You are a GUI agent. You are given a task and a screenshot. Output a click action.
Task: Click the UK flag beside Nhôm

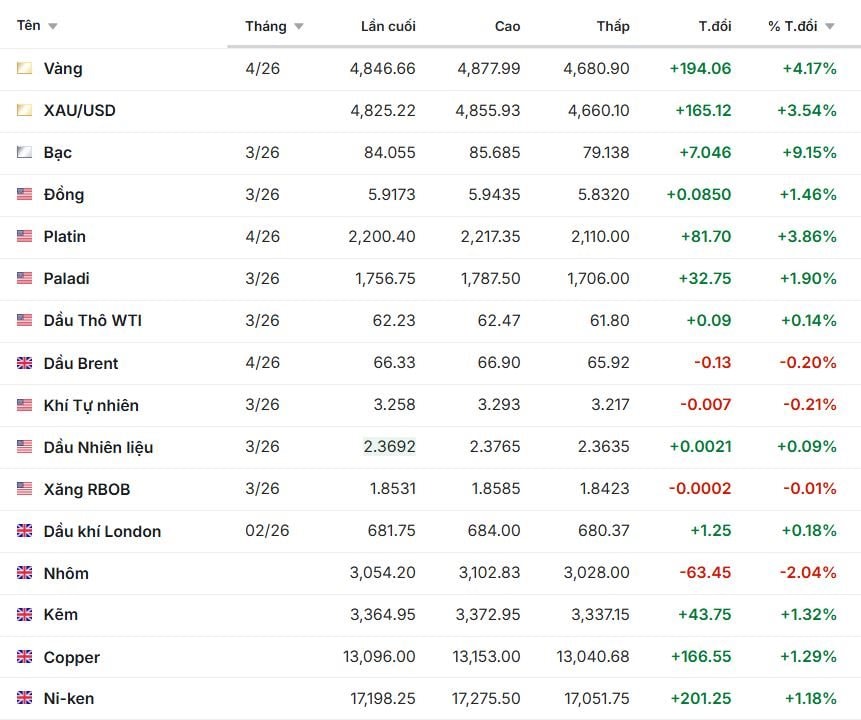24,573
